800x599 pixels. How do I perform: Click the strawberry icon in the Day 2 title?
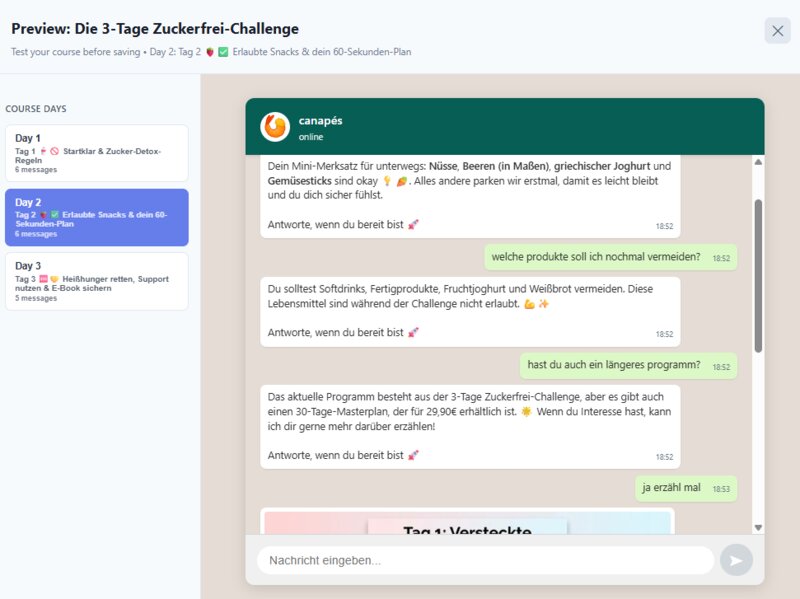point(42,214)
